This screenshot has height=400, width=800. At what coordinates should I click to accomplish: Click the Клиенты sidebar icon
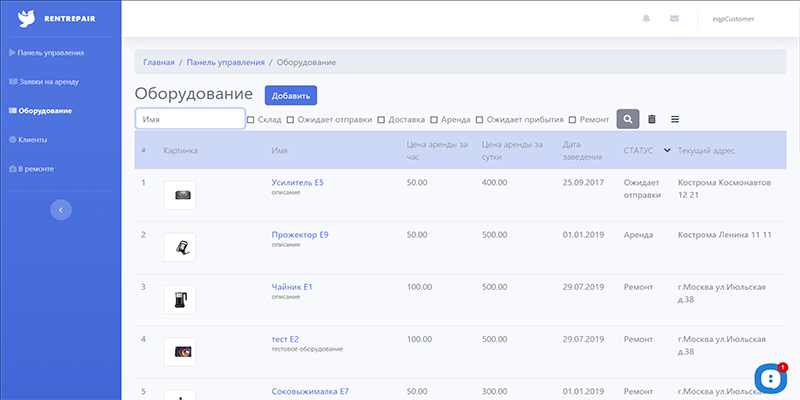point(13,140)
